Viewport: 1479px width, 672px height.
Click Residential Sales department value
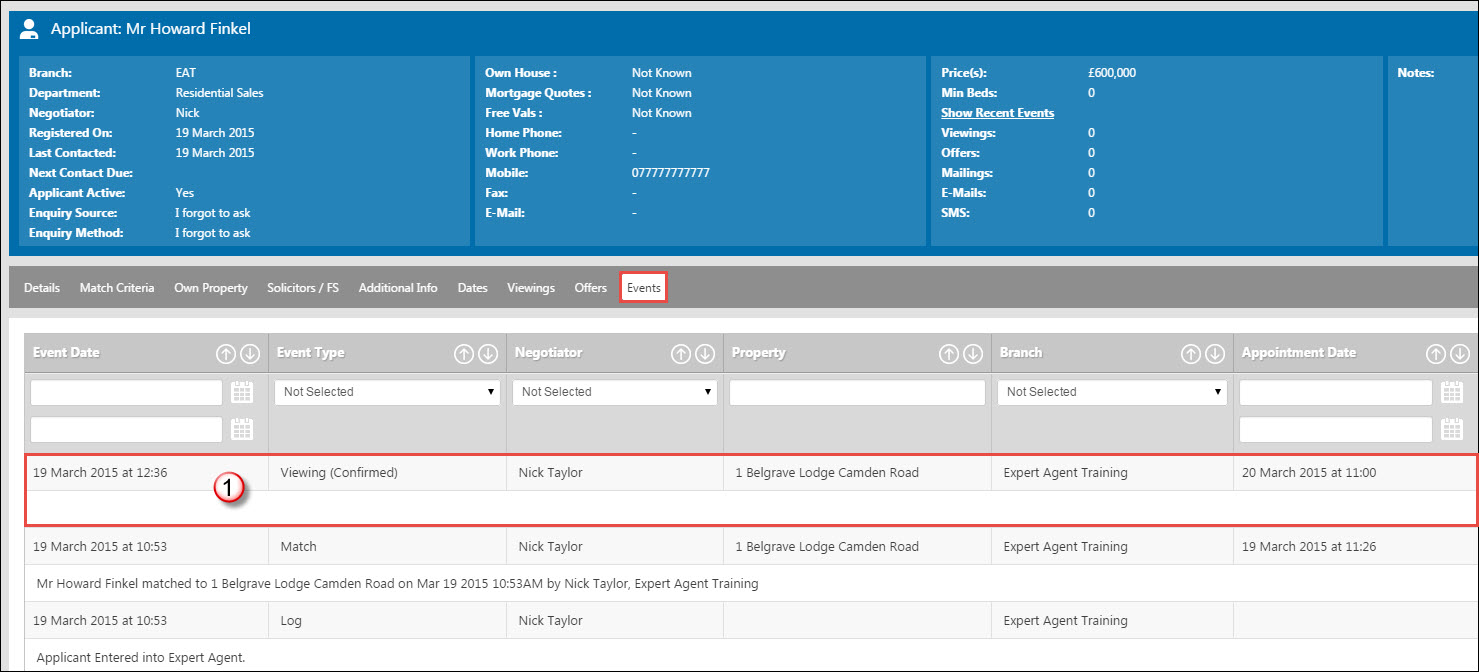(219, 93)
